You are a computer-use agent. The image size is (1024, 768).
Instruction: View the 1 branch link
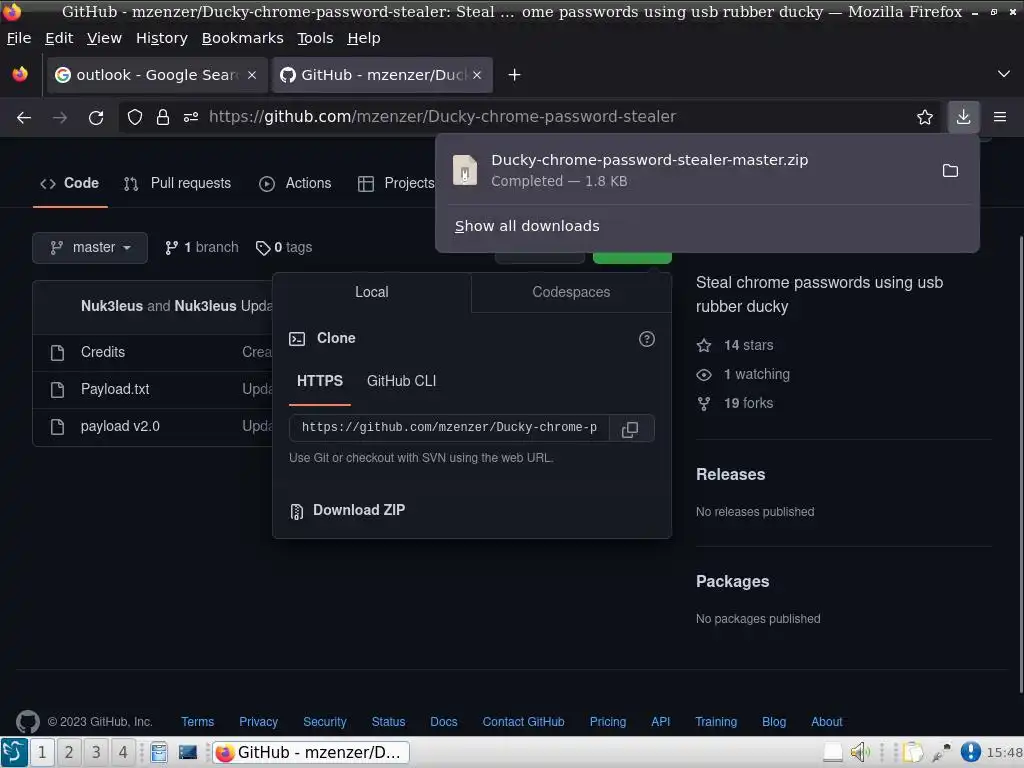click(202, 248)
